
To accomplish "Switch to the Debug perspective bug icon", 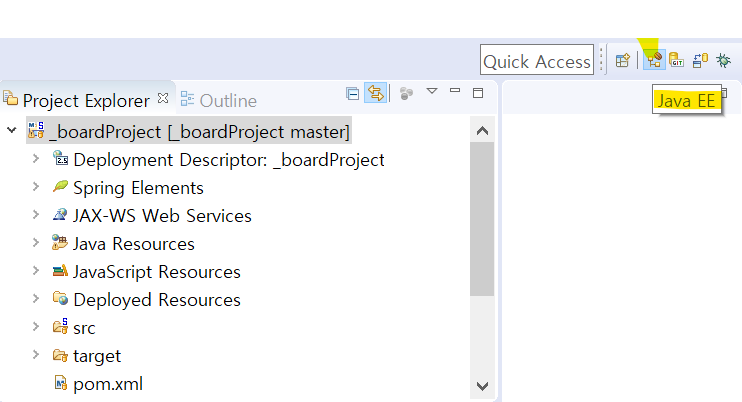I will click(x=723, y=61).
